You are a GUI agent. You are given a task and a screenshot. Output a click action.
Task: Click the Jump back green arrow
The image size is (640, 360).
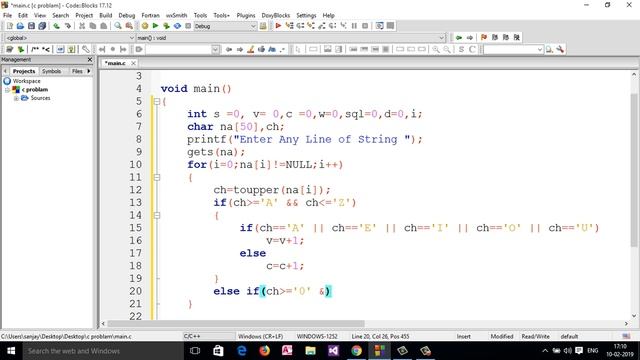point(459,38)
